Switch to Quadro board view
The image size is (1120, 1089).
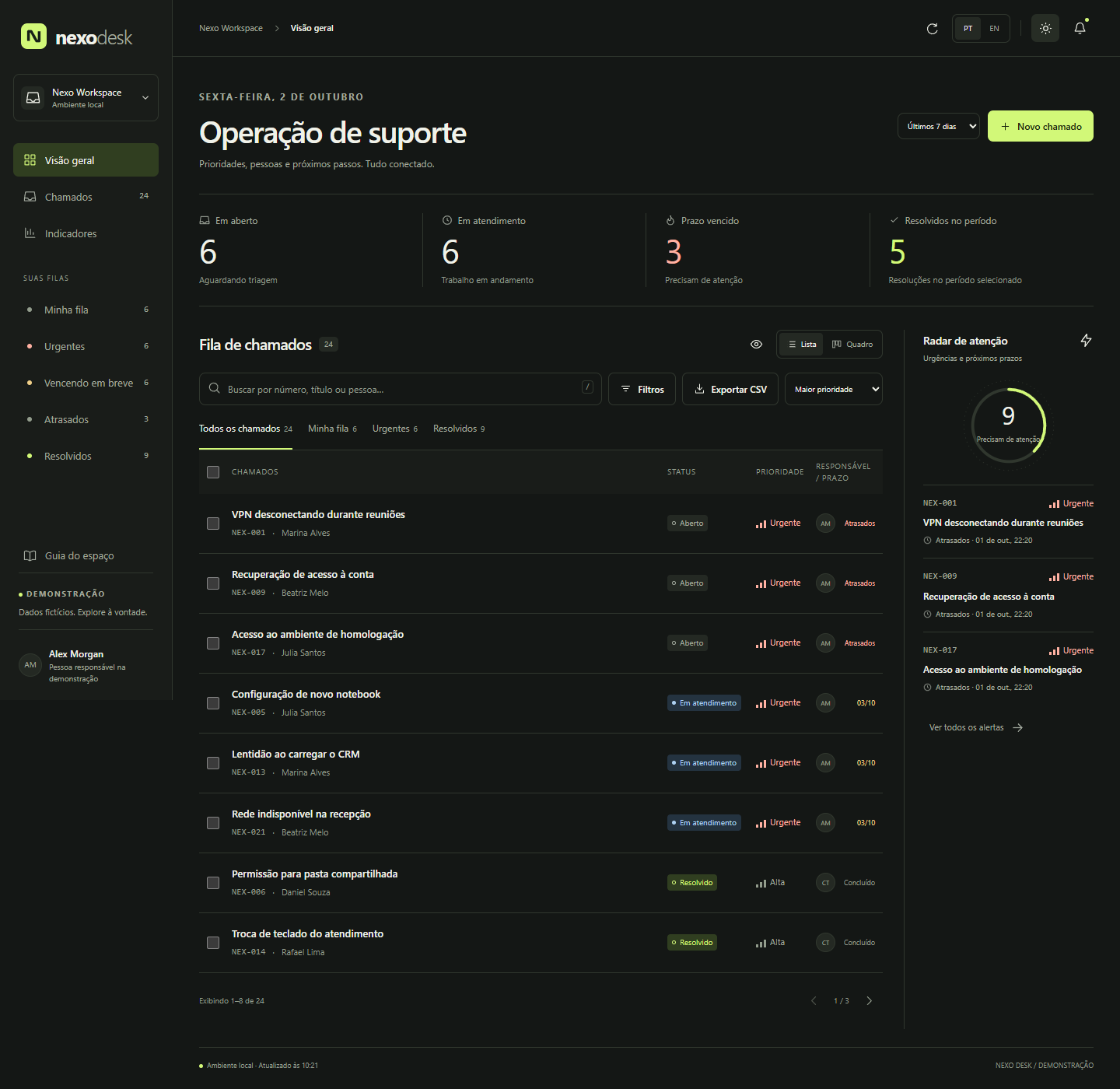(x=852, y=345)
